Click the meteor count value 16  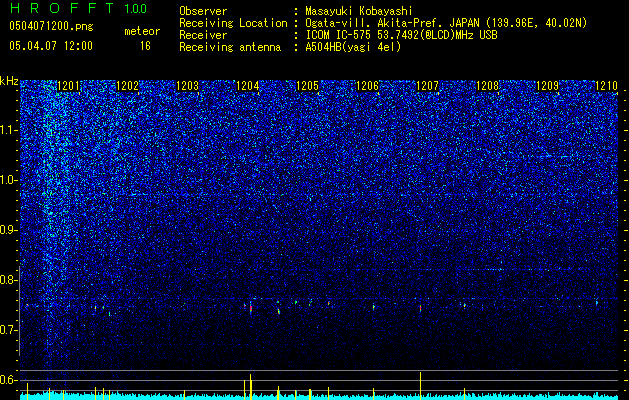[x=145, y=46]
